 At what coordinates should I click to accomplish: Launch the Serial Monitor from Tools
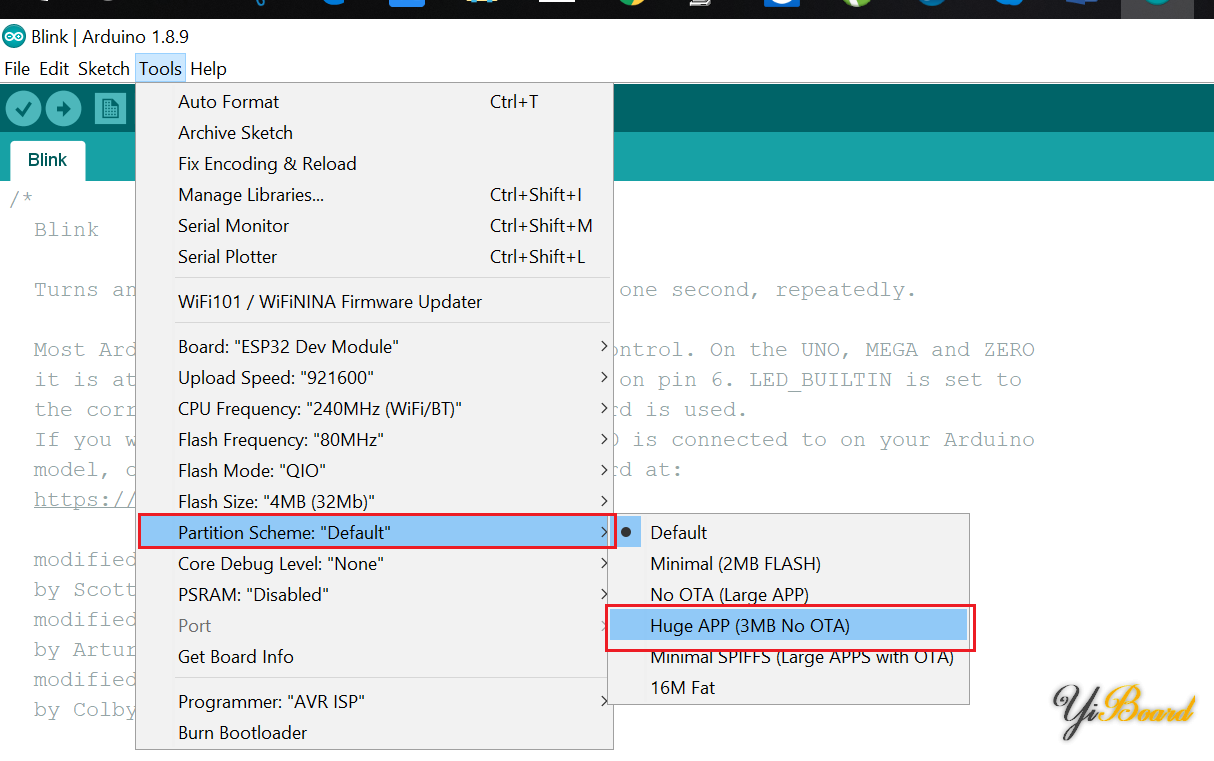click(x=233, y=226)
